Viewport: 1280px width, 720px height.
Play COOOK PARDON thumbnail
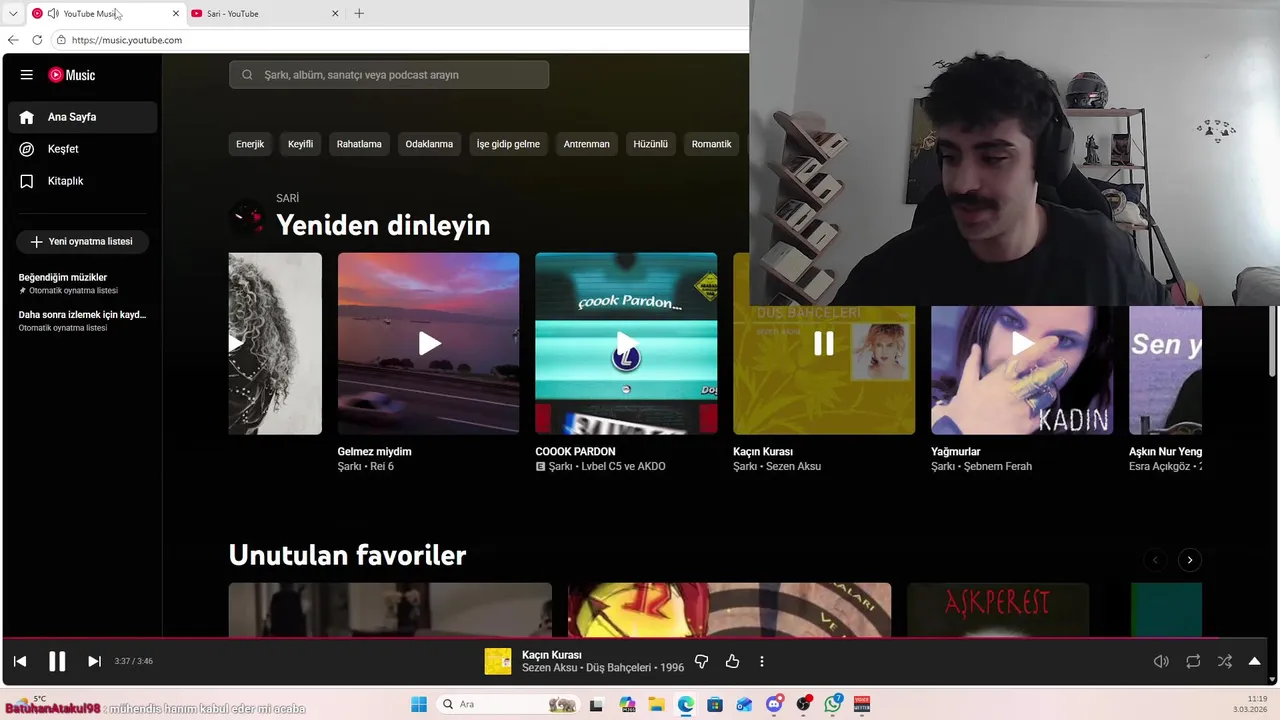click(626, 343)
